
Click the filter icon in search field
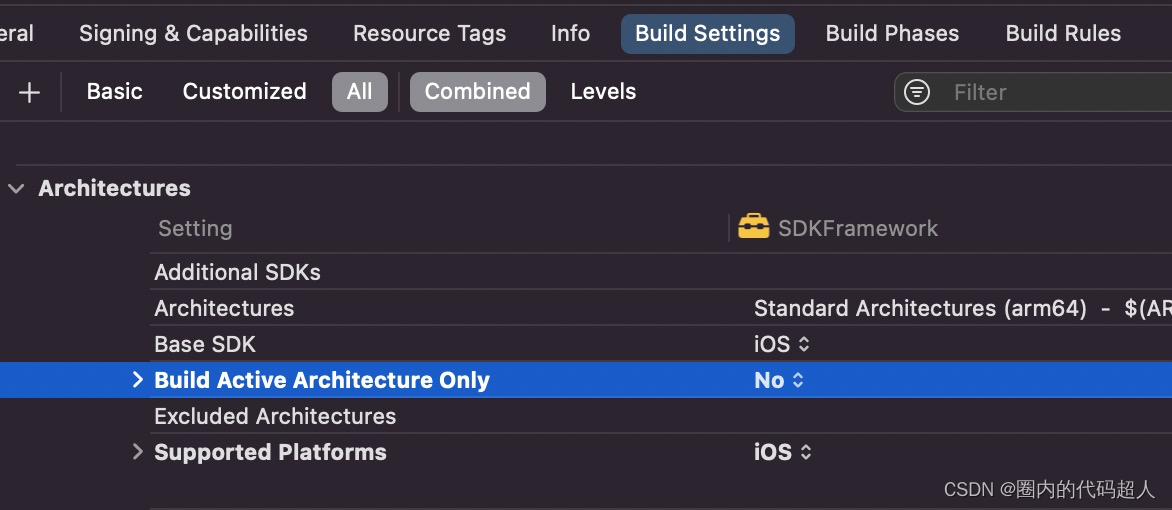pyautogui.click(x=916, y=92)
